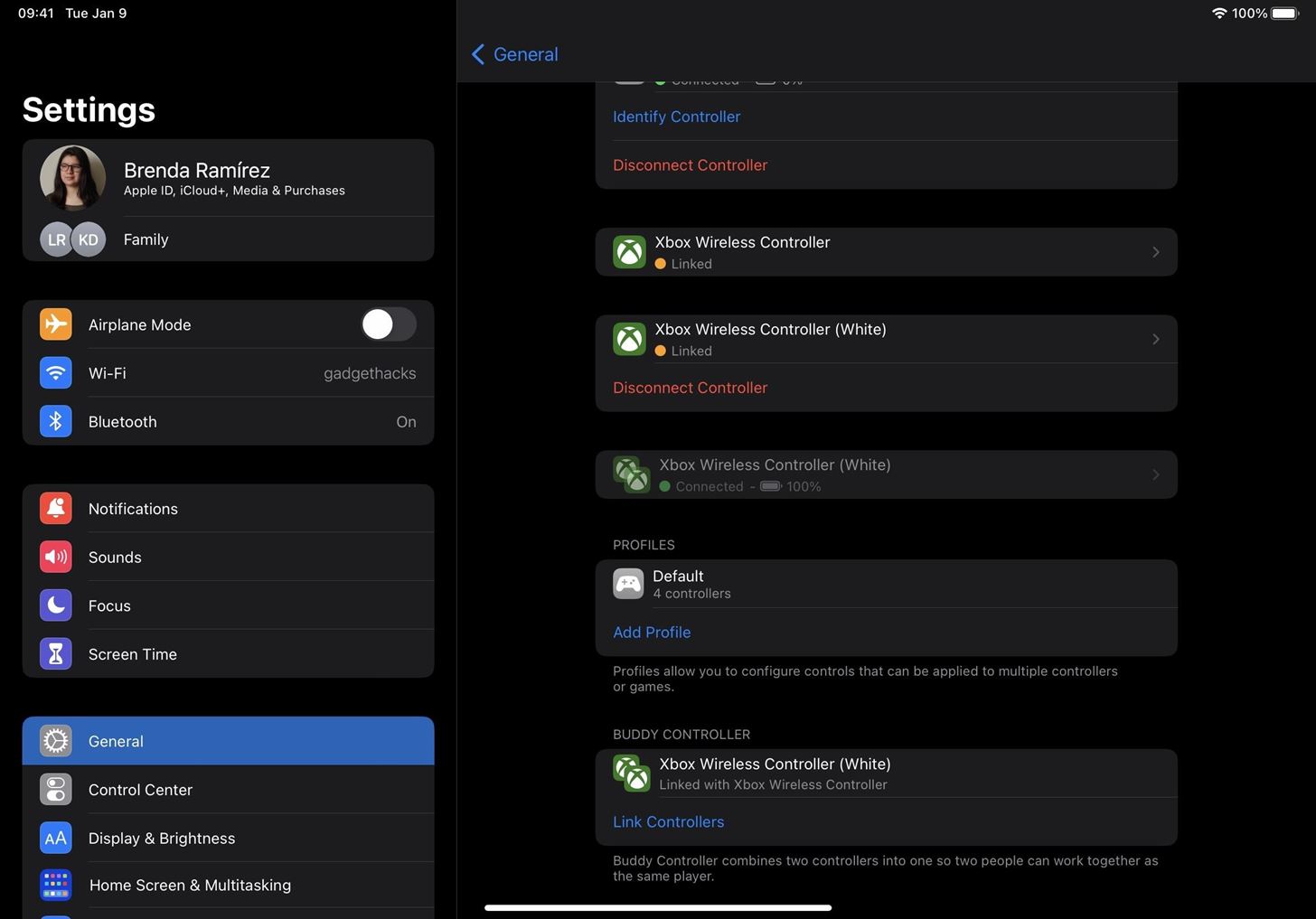The height and width of the screenshot is (919, 1316).
Task: Select the Focus crescent moon icon
Action: pos(55,605)
